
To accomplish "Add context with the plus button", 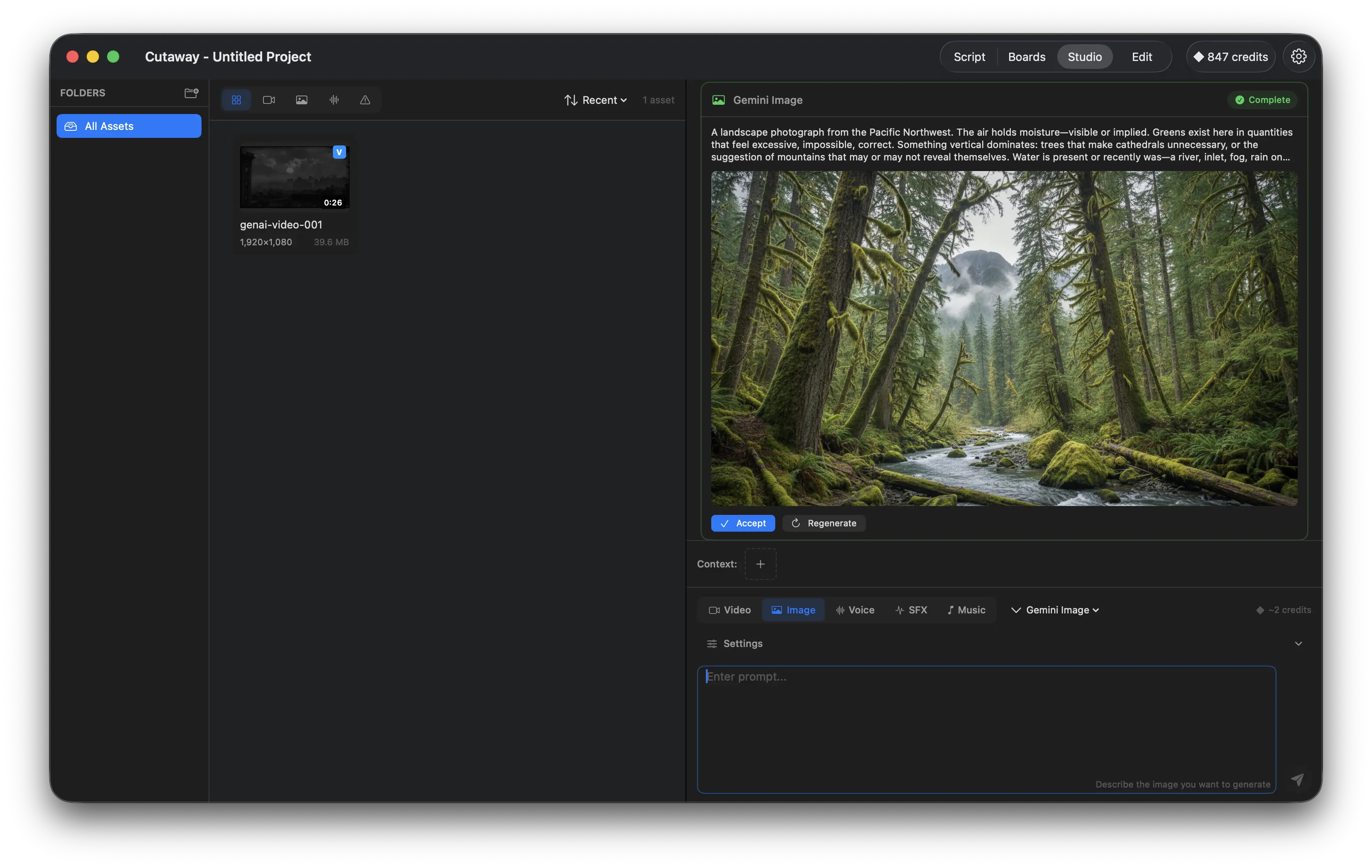I will tap(760, 564).
